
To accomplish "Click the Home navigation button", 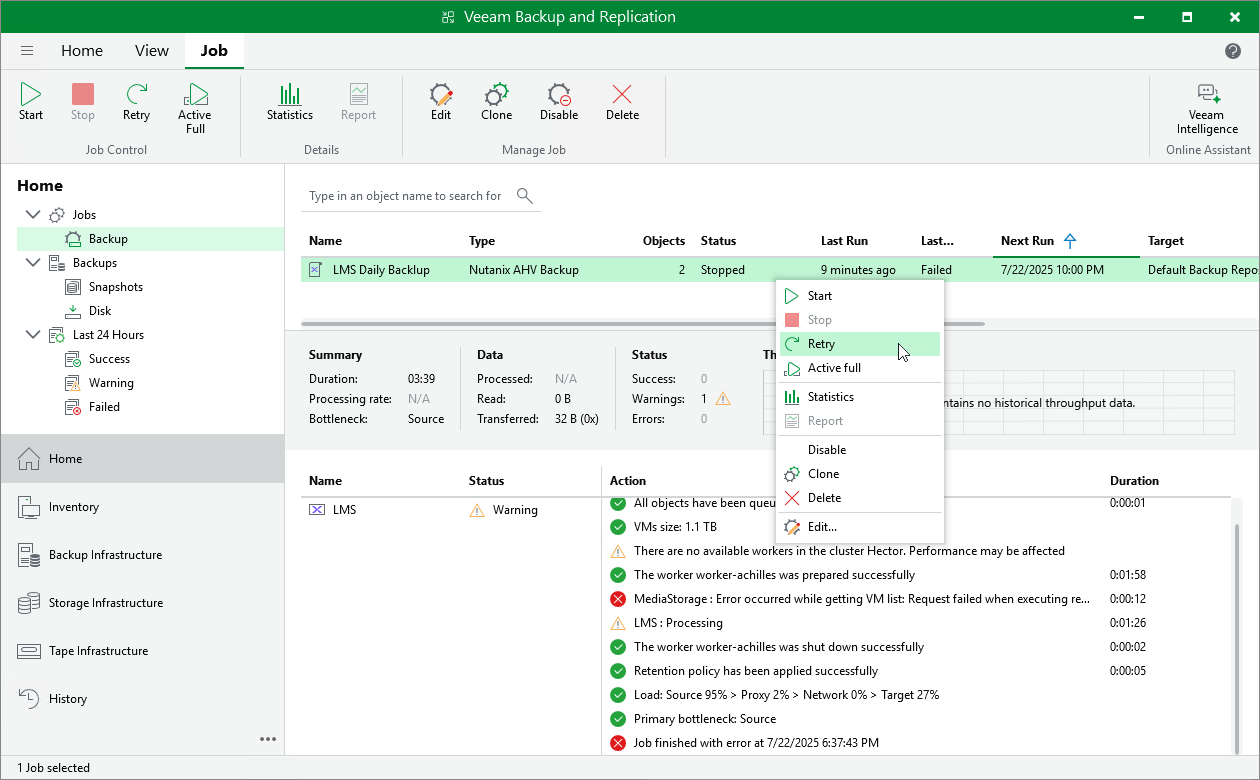I will pos(142,459).
